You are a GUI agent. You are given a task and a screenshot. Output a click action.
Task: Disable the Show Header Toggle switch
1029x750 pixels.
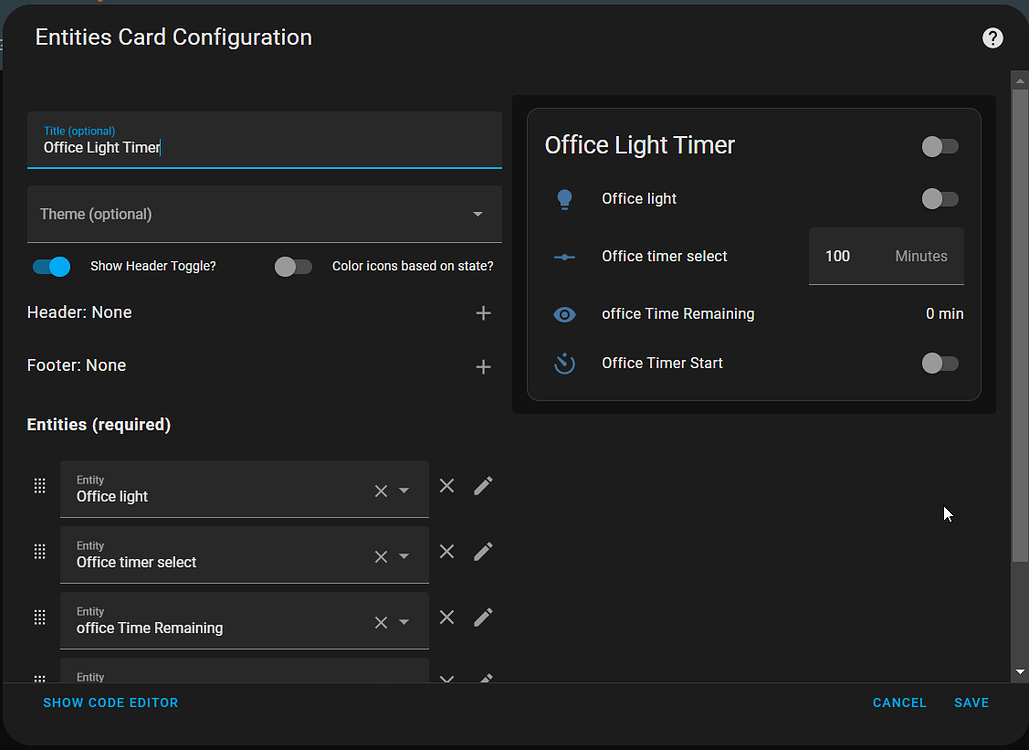tap(51, 266)
